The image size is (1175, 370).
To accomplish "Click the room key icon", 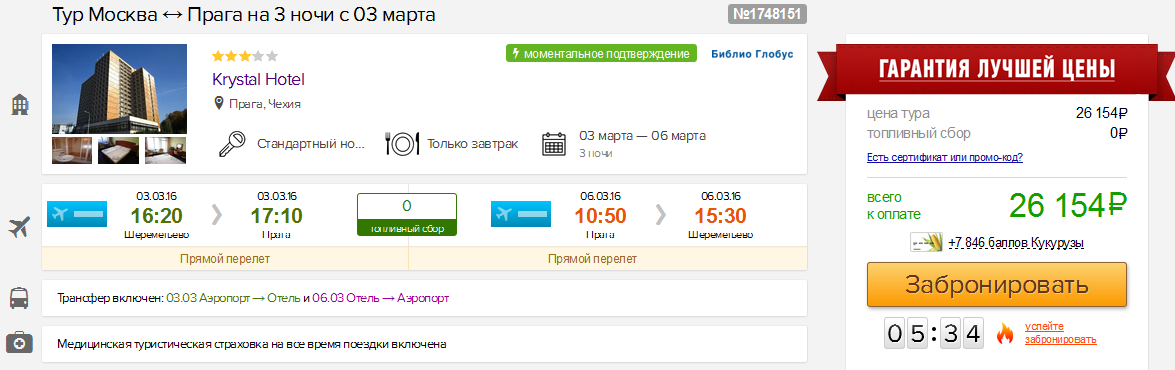I will tap(233, 144).
